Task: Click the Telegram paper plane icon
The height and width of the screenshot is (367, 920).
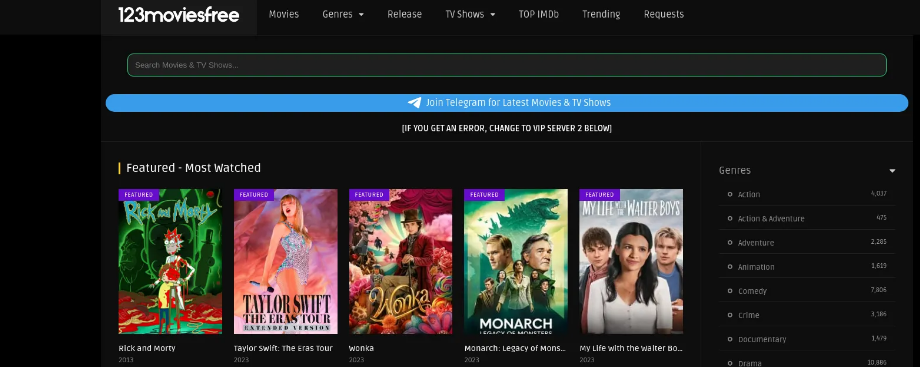Action: [414, 103]
